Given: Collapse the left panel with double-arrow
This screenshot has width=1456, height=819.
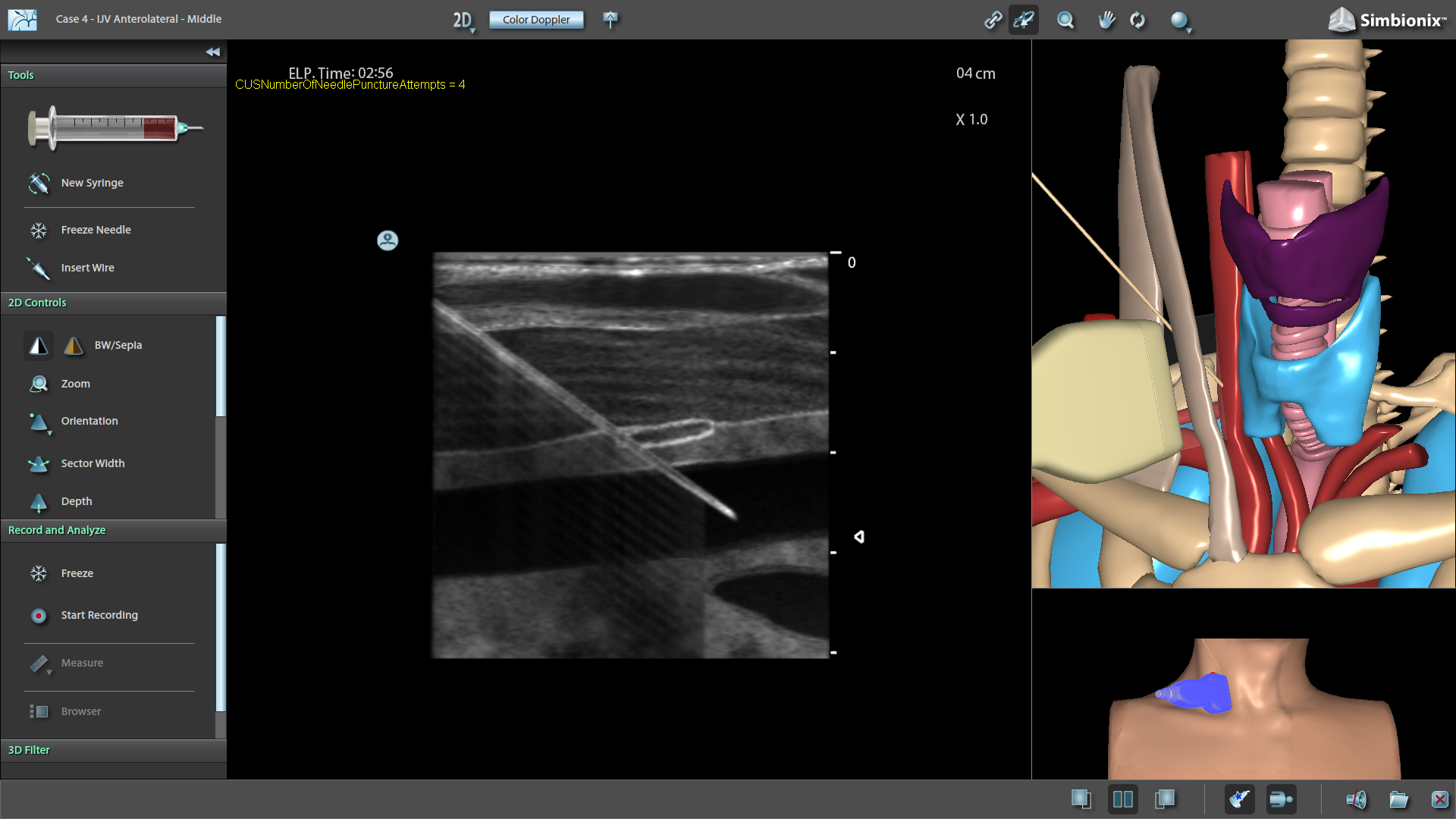Looking at the screenshot, I should pos(212,52).
